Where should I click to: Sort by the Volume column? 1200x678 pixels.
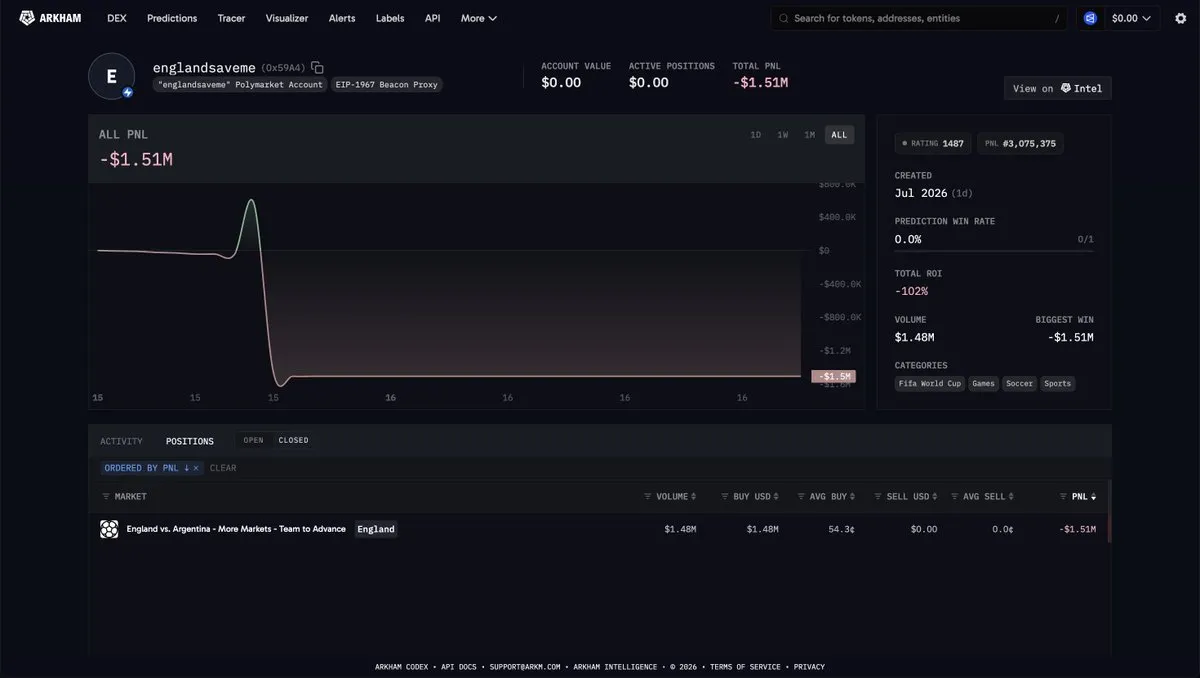670,496
